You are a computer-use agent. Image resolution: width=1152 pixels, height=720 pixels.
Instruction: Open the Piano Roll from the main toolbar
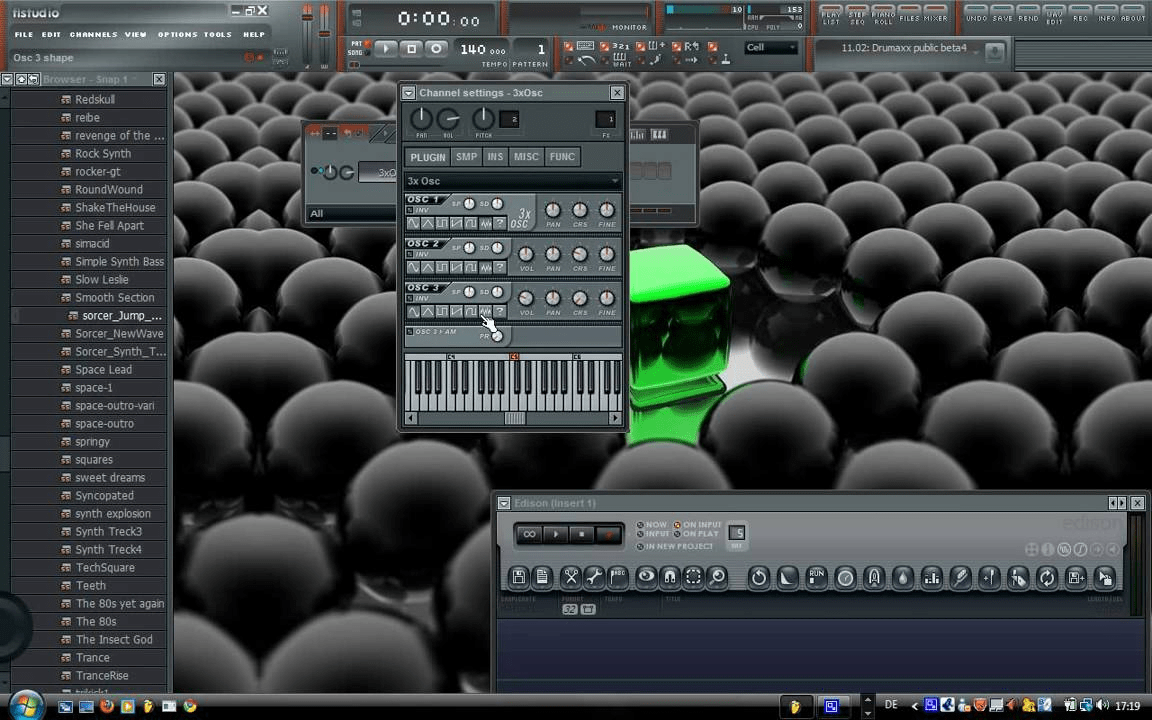(x=884, y=15)
